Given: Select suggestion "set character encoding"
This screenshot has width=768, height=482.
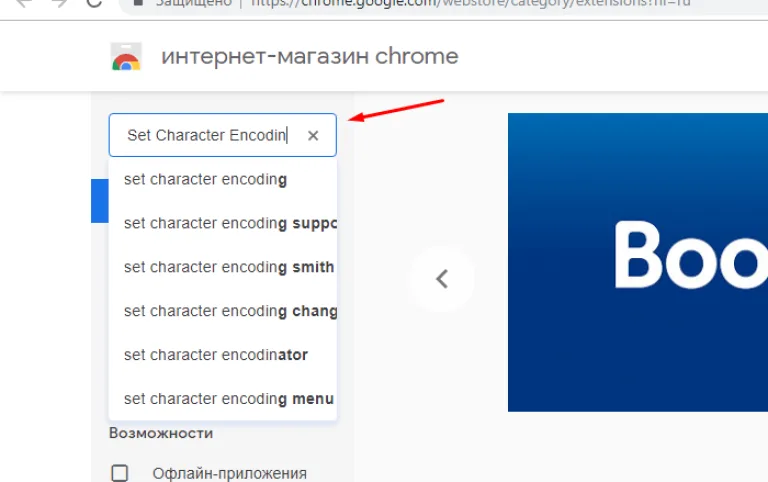Looking at the screenshot, I should 223,179.
